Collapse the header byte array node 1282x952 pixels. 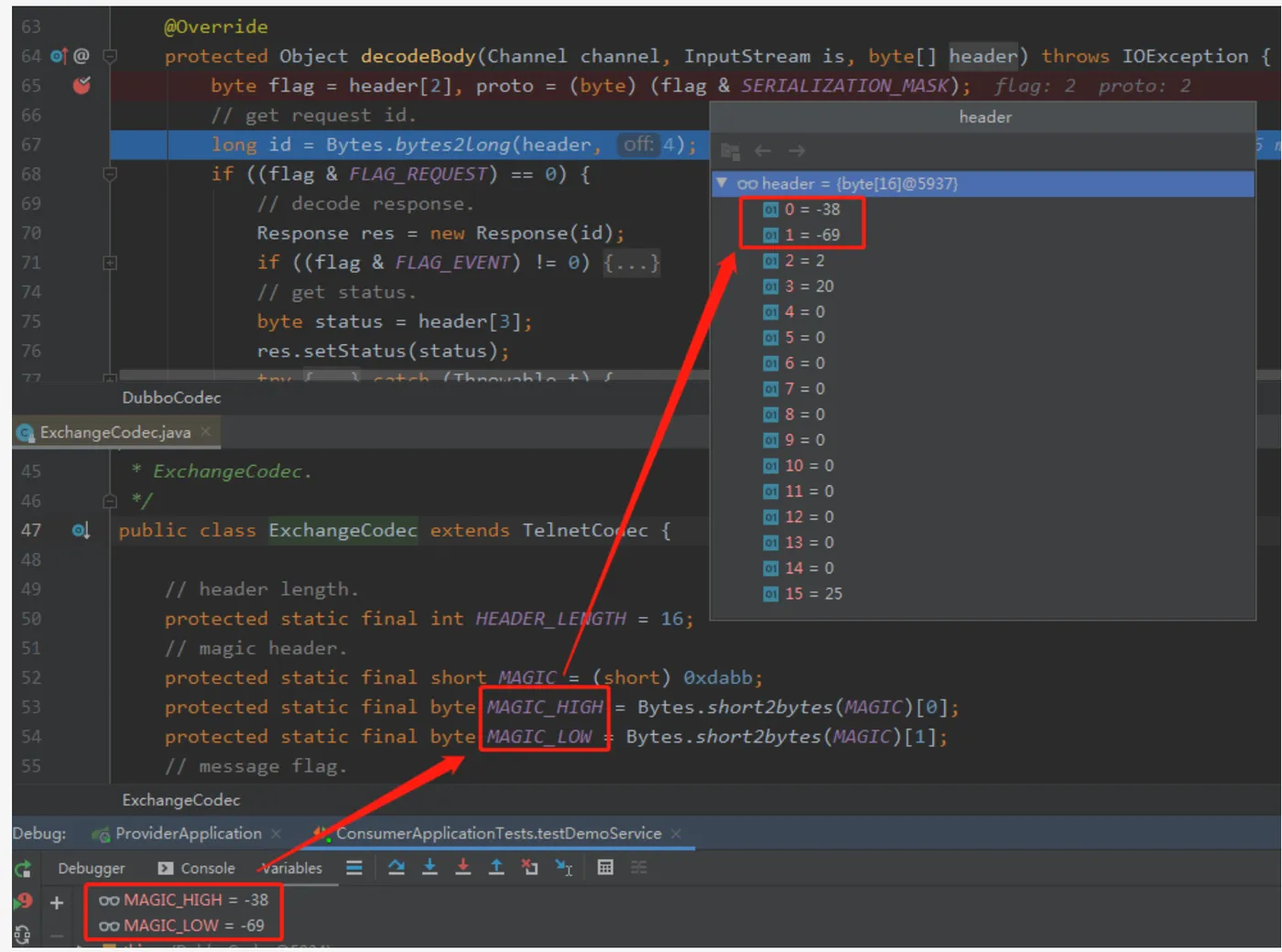pos(722,183)
